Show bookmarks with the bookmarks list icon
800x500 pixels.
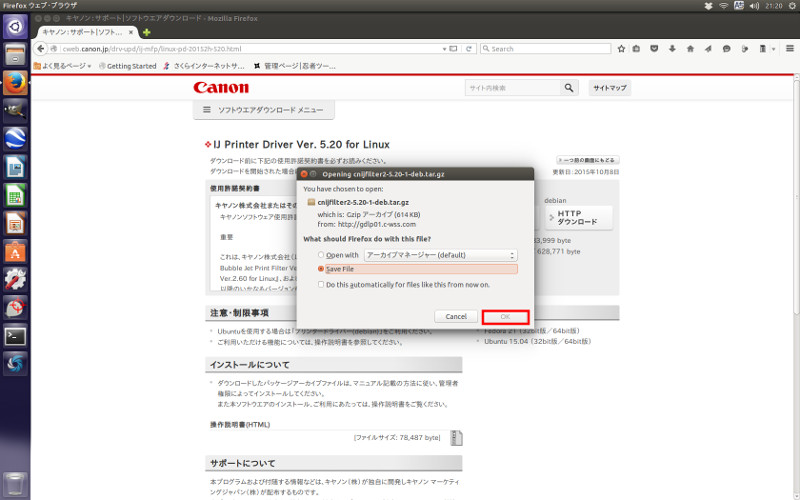(x=636, y=48)
